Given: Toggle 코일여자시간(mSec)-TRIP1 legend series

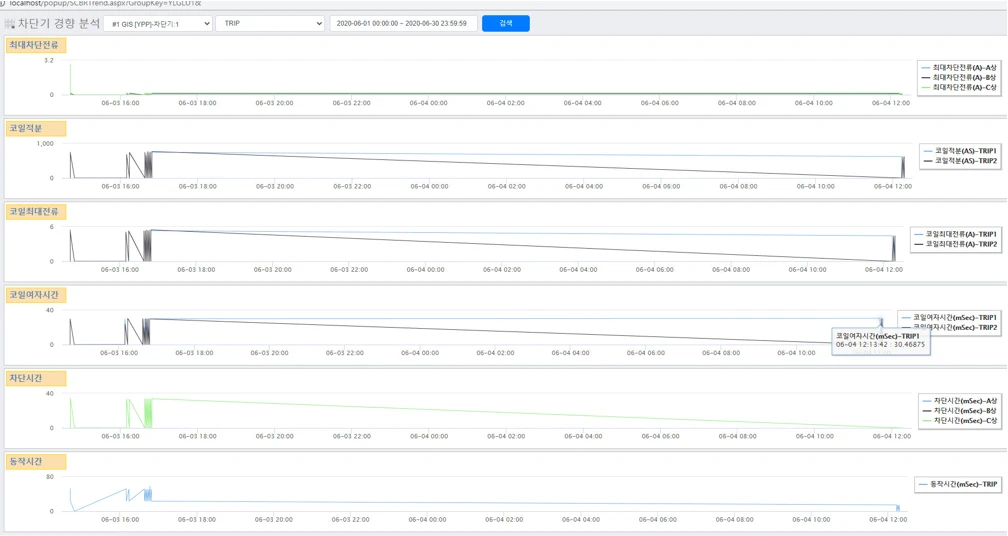Looking at the screenshot, I should (x=950, y=317).
